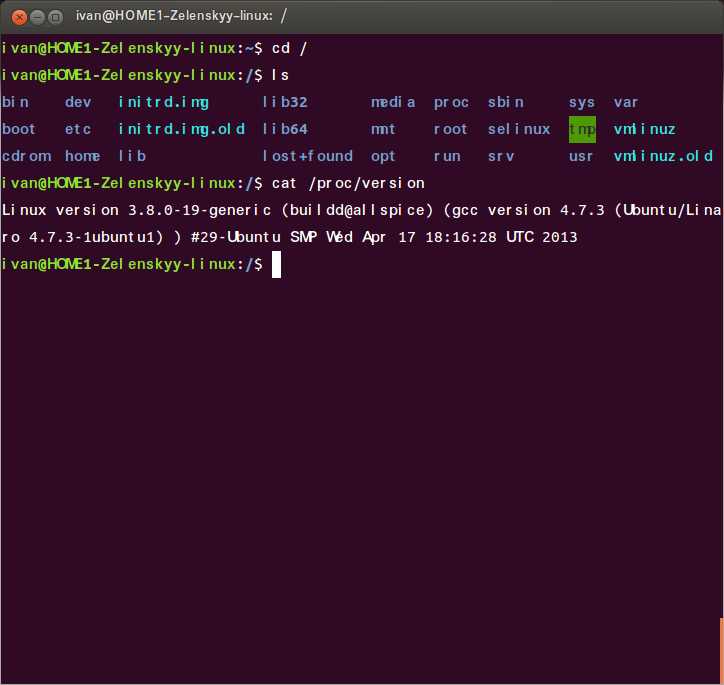This screenshot has width=724, height=685.
Task: Click the 'srv' directory name
Action: tap(501, 156)
